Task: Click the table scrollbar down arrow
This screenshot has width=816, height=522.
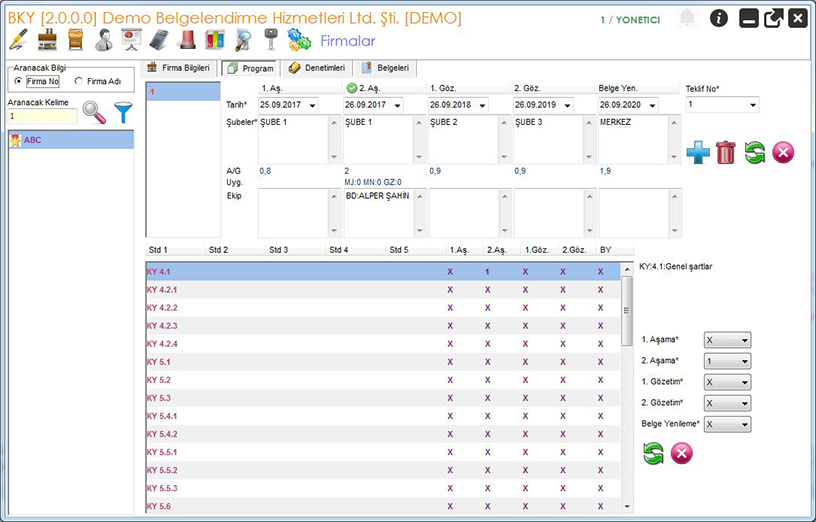Action: tap(627, 506)
